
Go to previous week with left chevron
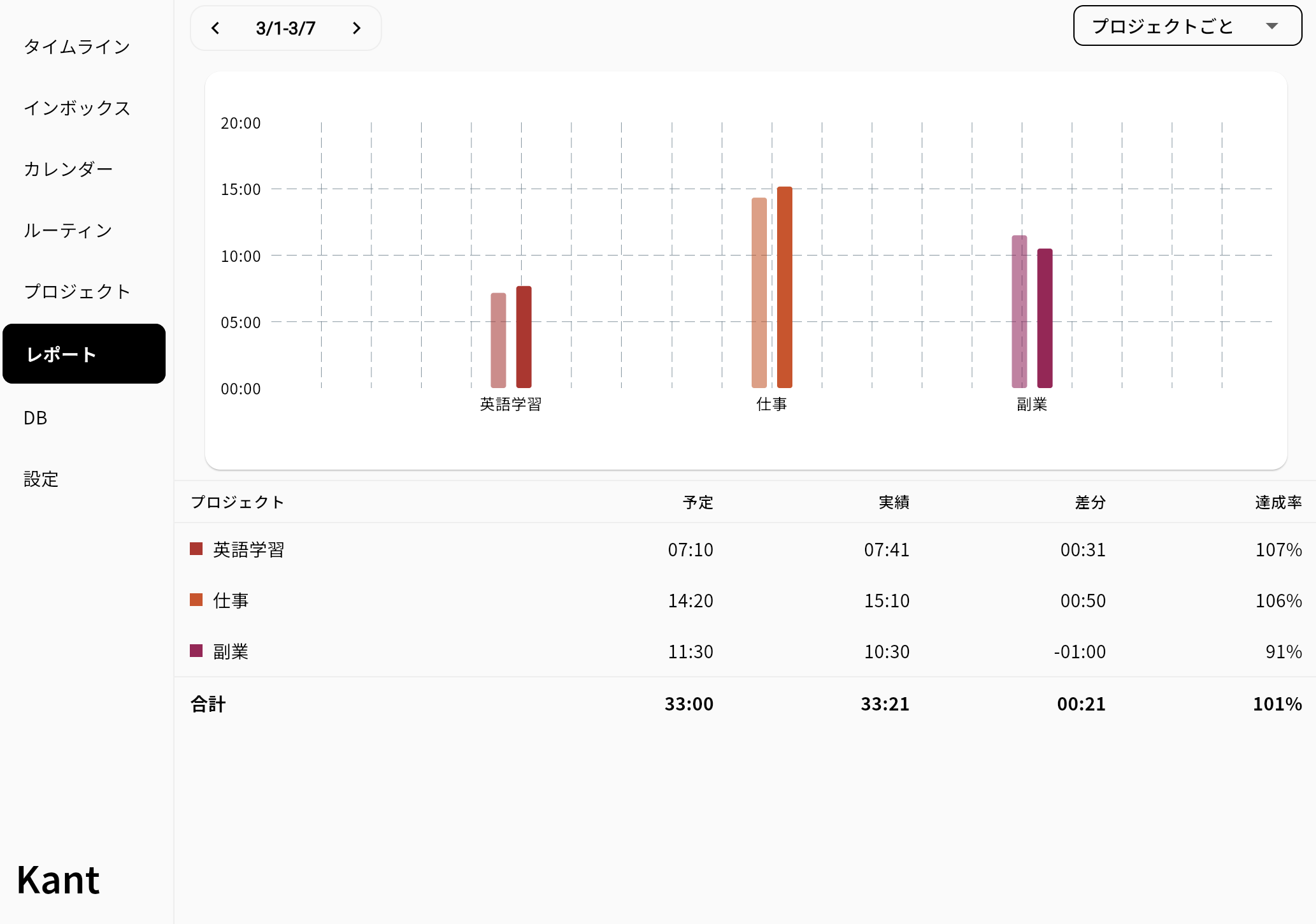(x=215, y=28)
